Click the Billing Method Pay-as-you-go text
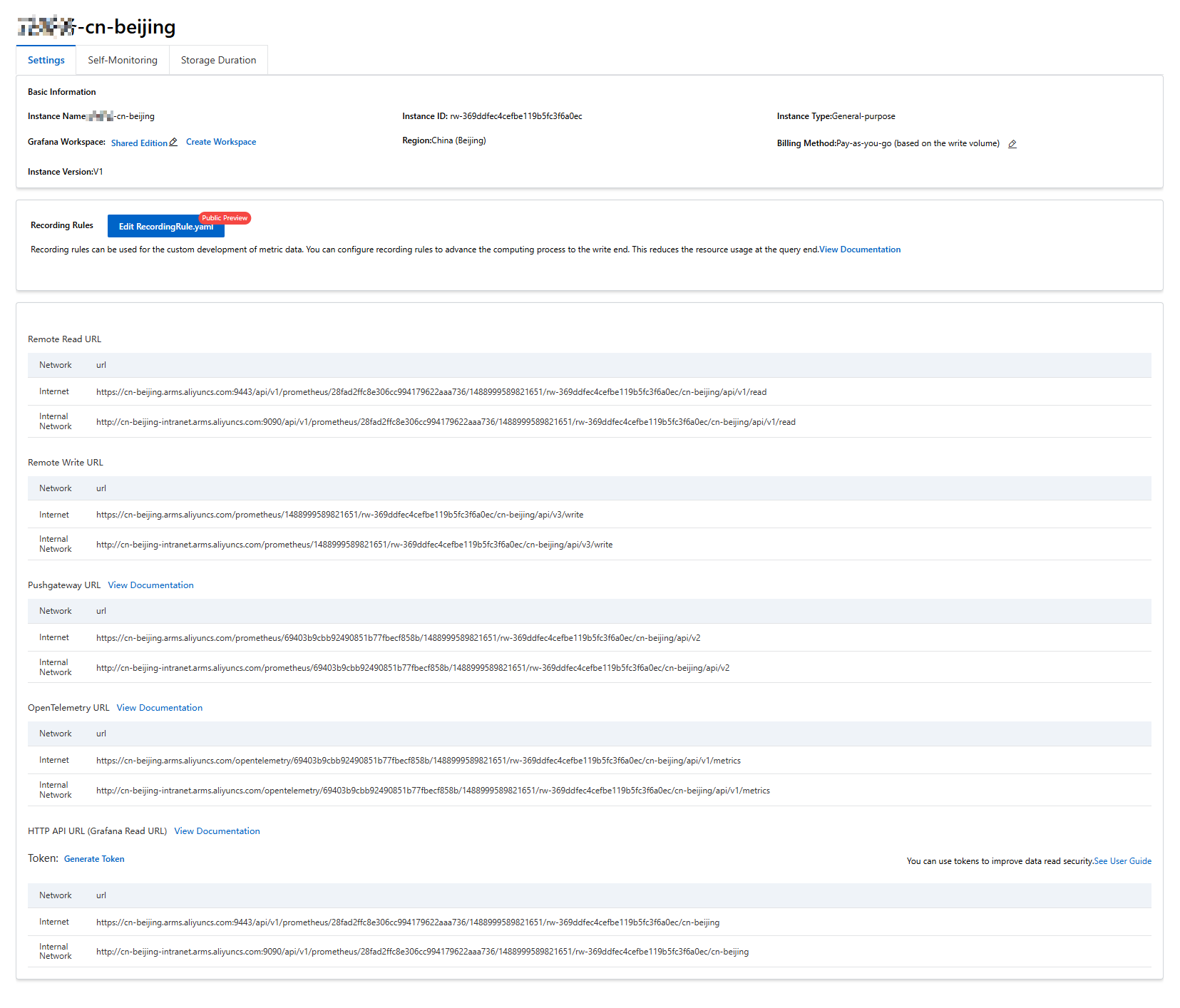This screenshot has height=1008, width=1180. 918,143
